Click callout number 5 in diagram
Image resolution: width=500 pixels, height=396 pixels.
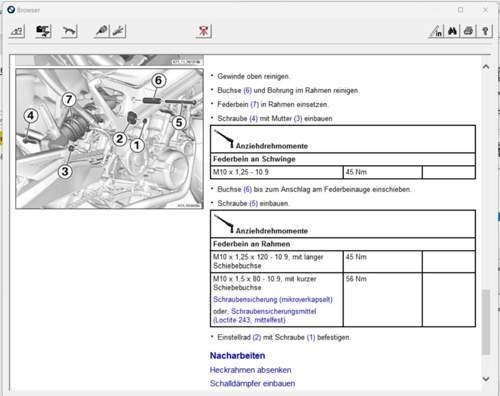pos(179,123)
